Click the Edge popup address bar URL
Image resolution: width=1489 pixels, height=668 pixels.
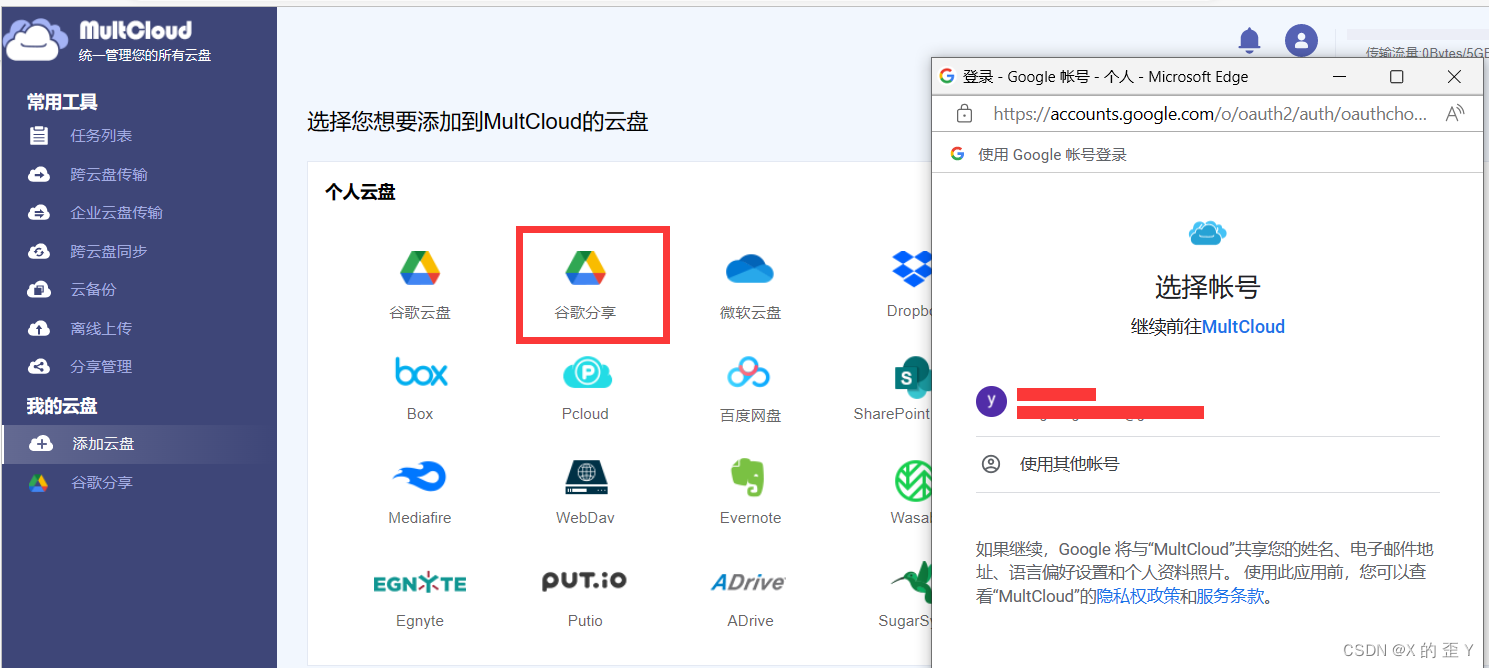(x=1210, y=114)
